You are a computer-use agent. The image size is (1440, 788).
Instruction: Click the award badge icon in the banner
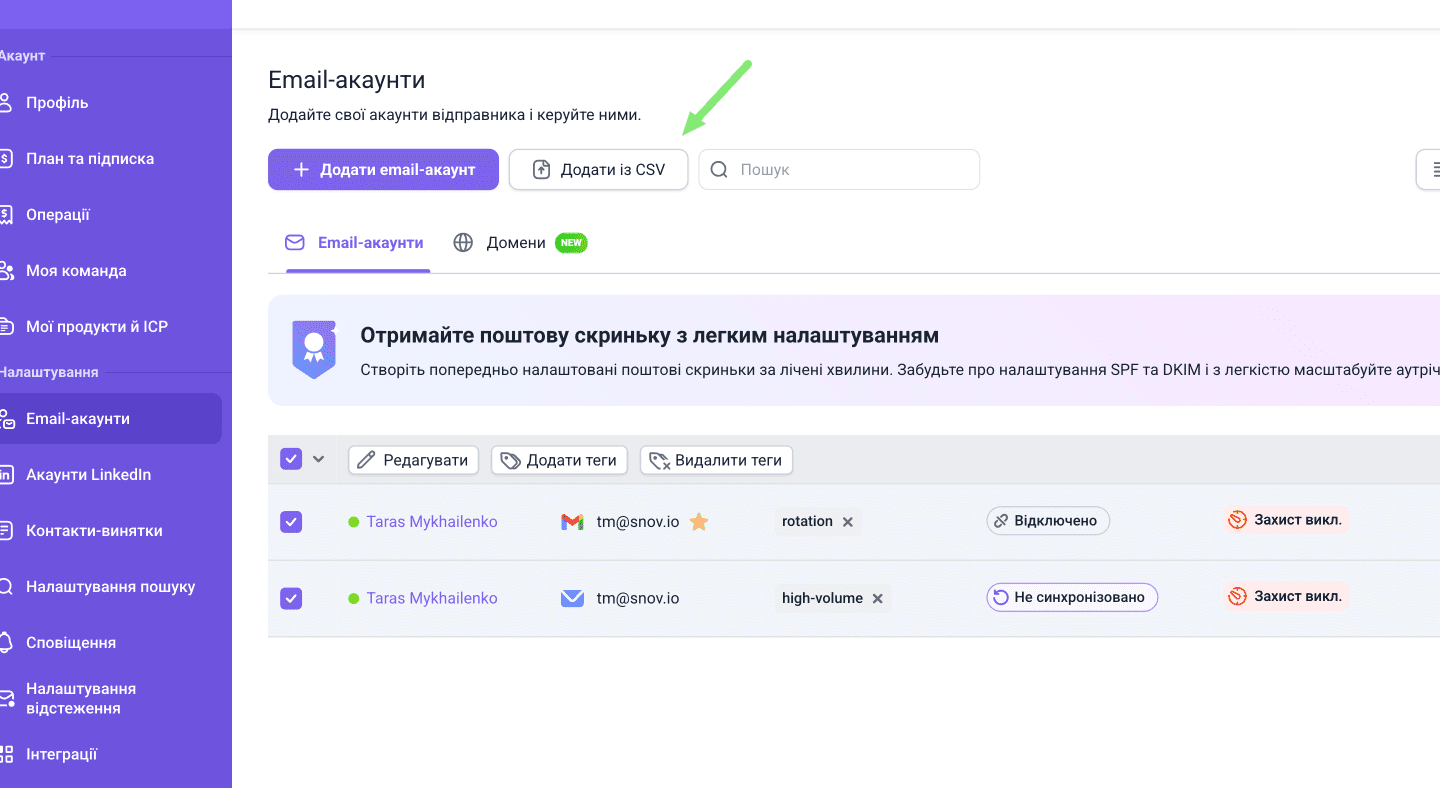pos(314,349)
